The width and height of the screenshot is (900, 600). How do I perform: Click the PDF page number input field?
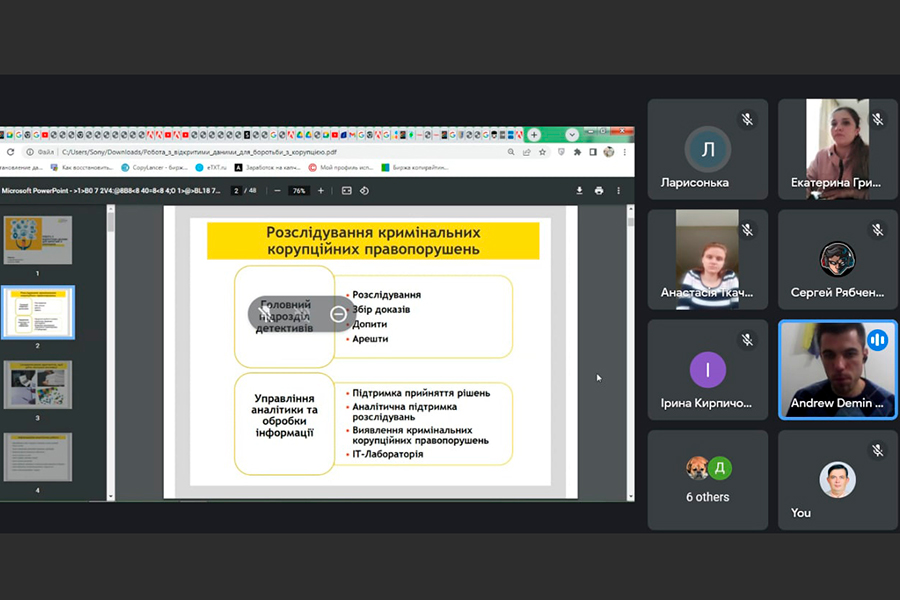pyautogui.click(x=236, y=190)
